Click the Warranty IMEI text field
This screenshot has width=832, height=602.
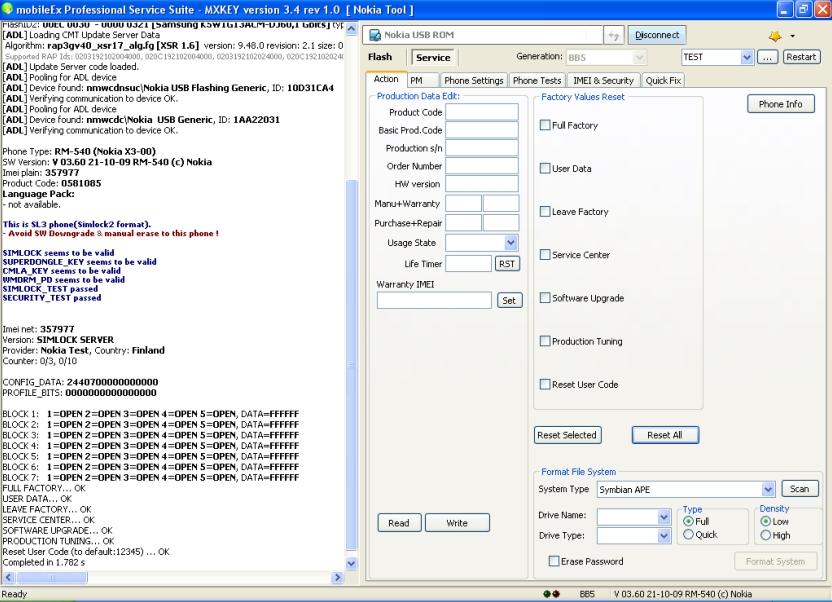coord(434,301)
